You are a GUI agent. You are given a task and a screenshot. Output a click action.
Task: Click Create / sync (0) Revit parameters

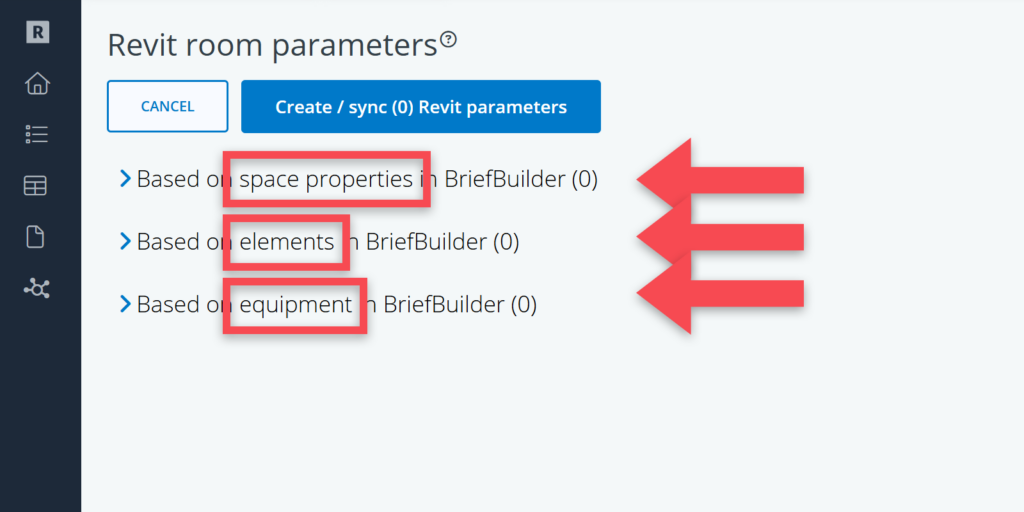click(x=420, y=107)
